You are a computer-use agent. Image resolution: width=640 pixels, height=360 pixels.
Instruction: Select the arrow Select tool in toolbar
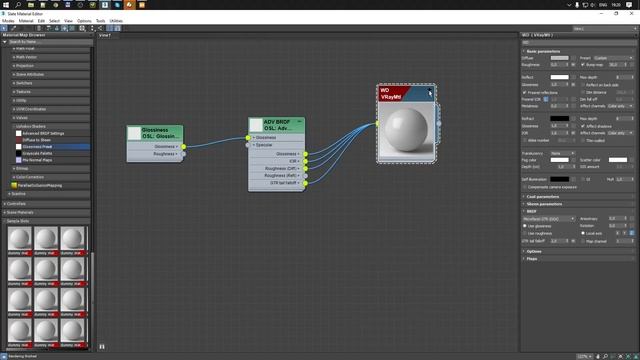click(x=4, y=28)
